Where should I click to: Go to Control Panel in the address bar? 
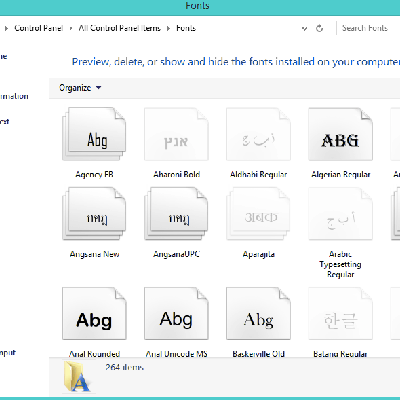(39, 28)
